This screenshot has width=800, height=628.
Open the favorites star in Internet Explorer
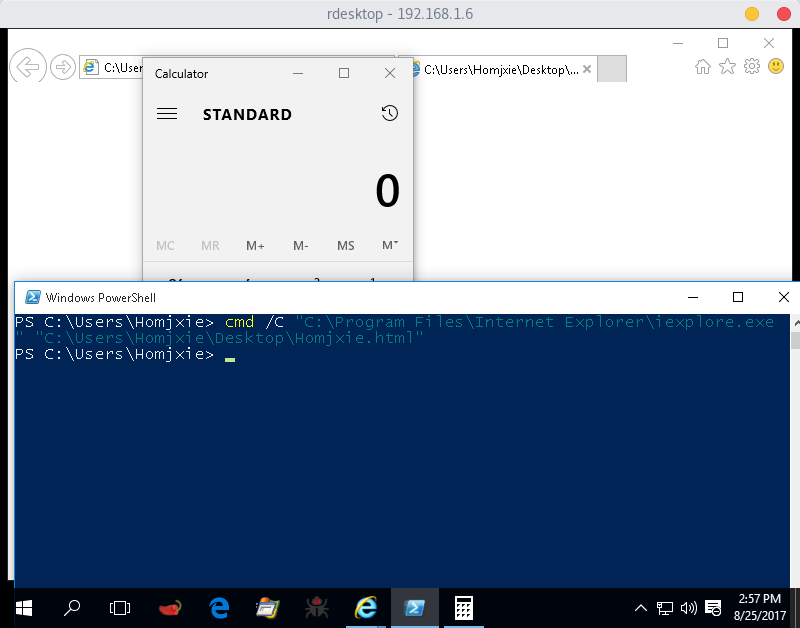[x=727, y=66]
